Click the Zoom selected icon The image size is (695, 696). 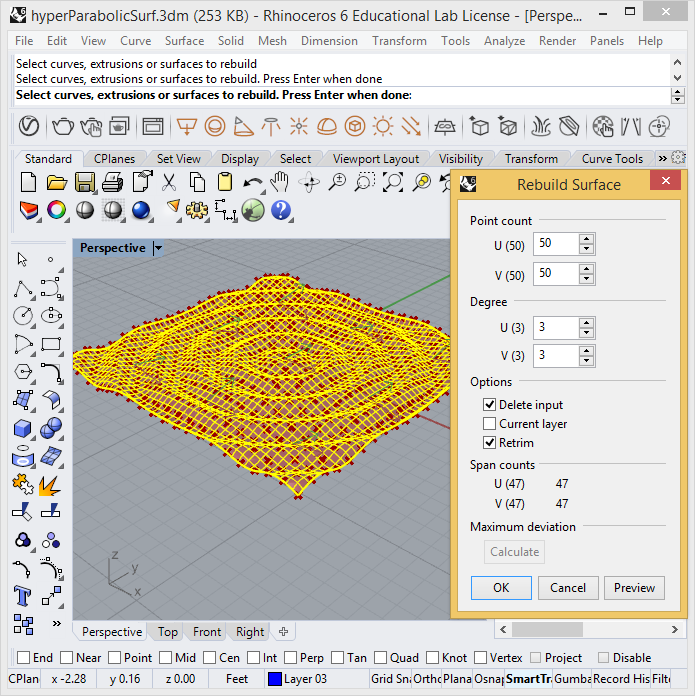421,182
